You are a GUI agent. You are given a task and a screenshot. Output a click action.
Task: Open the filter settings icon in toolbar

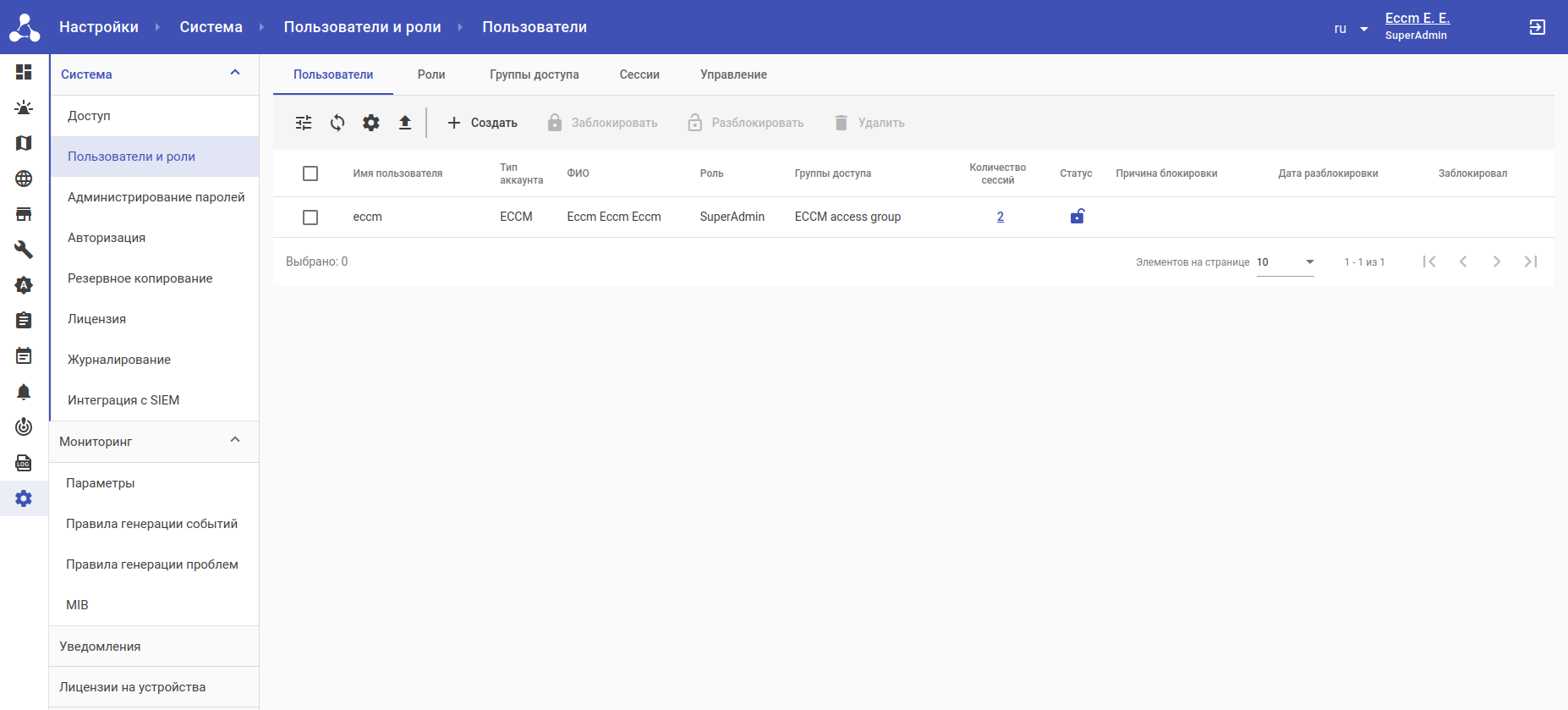click(x=304, y=123)
